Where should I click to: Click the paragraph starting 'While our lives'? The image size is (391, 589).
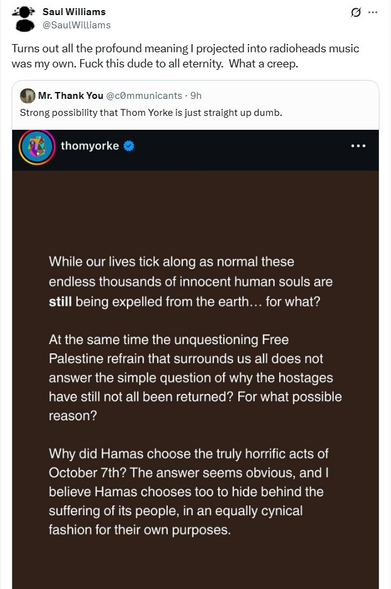tap(190, 282)
